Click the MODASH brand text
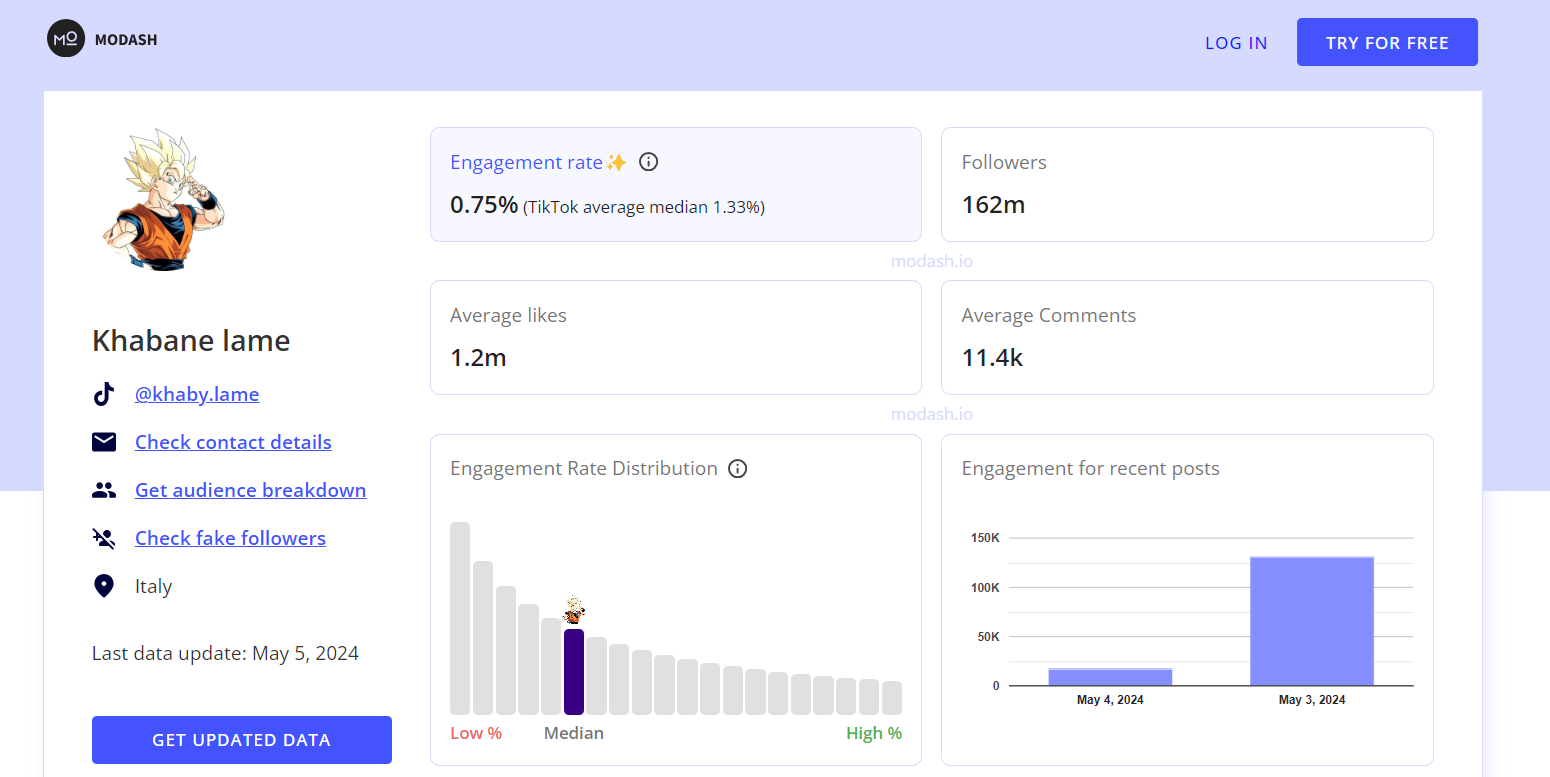The width and height of the screenshot is (1550, 777). (126, 40)
